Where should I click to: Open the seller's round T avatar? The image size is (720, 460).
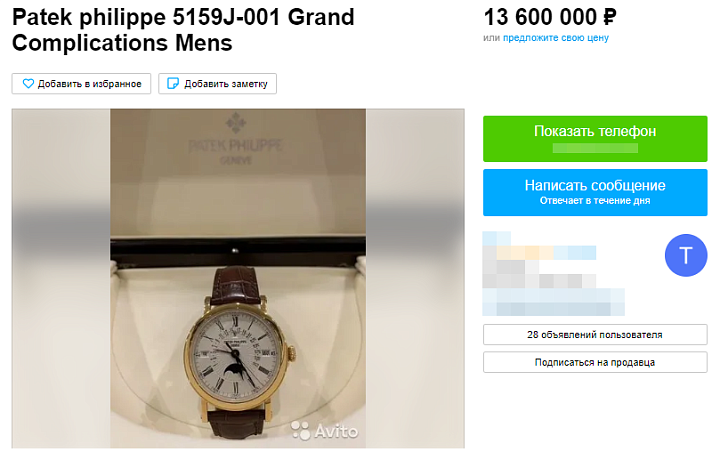tap(685, 256)
